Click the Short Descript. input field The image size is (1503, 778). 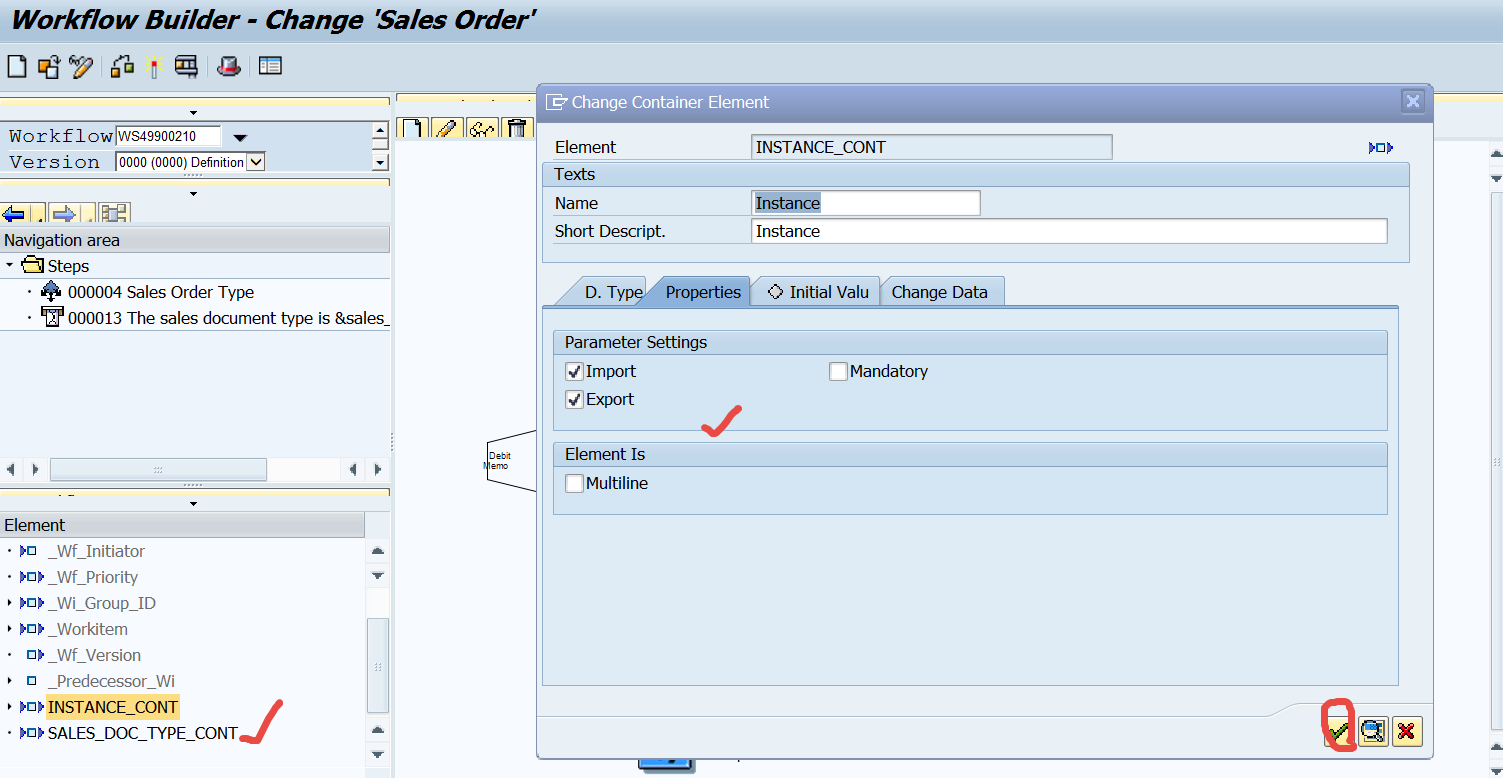point(1068,231)
